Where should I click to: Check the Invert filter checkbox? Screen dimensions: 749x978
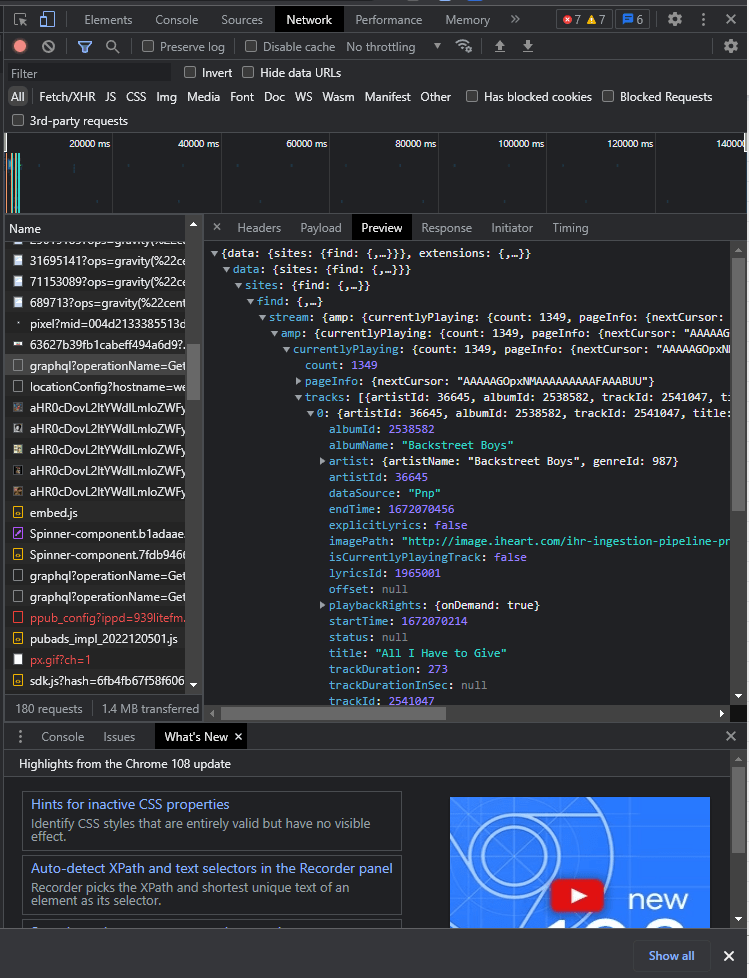pos(190,72)
